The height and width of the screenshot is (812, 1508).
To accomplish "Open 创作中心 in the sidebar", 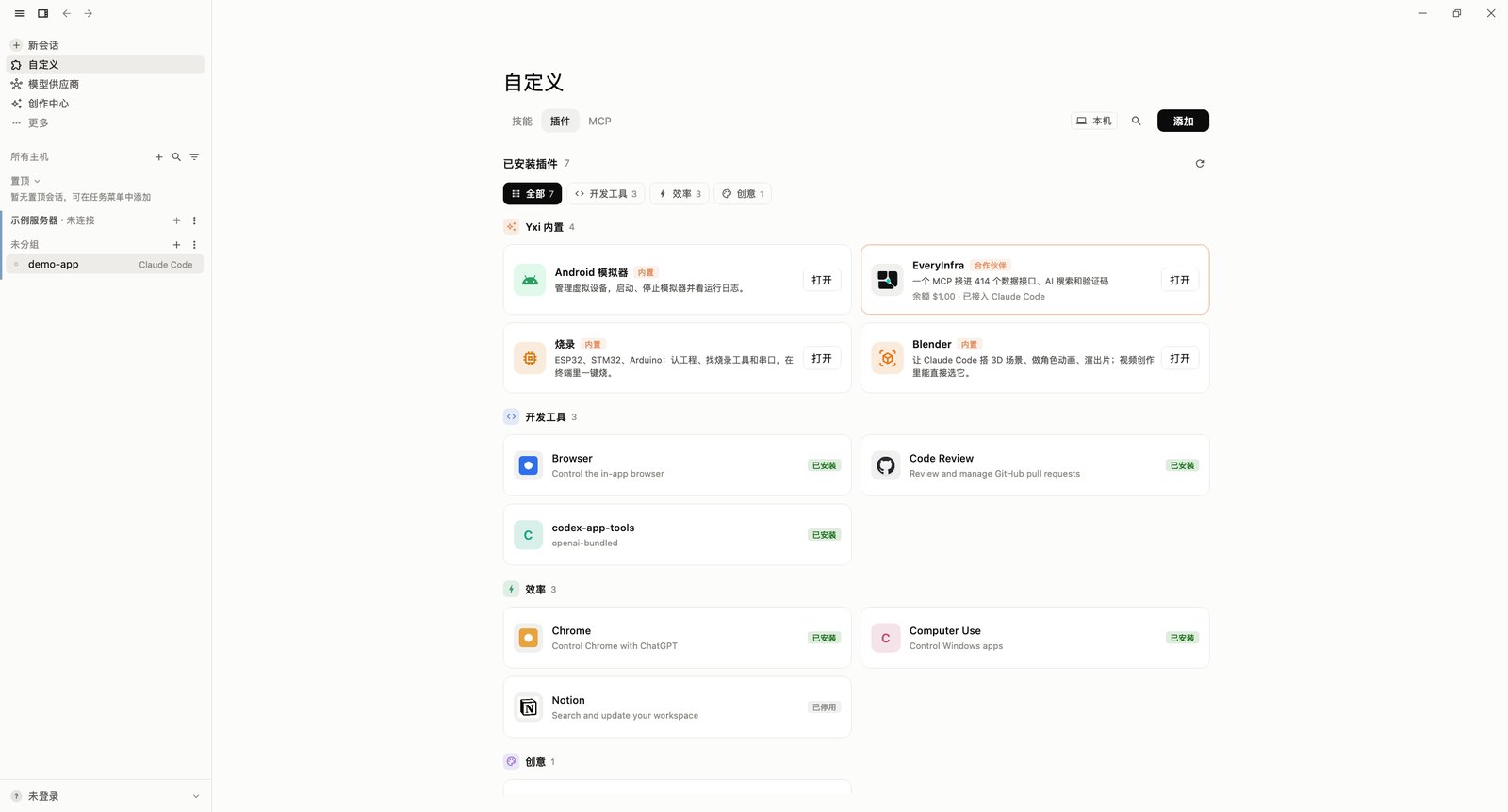I will (106, 104).
